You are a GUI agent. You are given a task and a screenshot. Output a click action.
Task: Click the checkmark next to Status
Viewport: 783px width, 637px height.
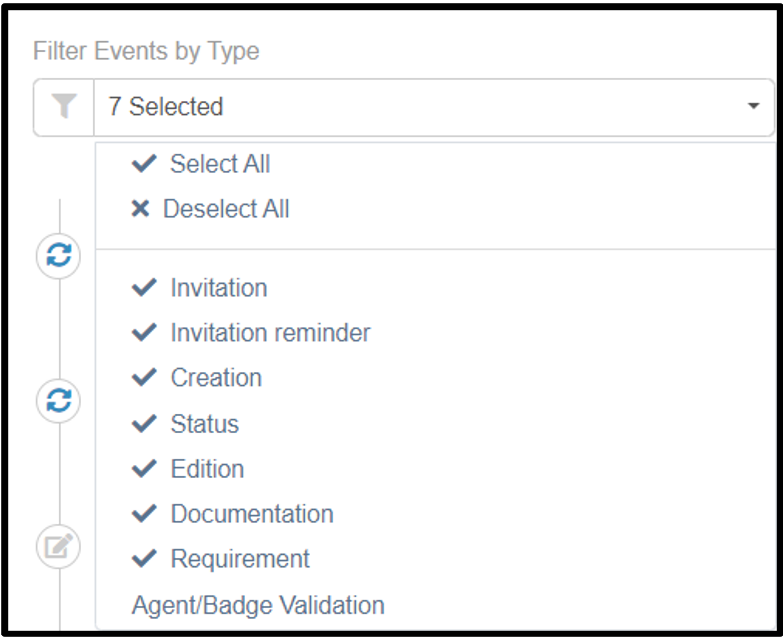145,424
